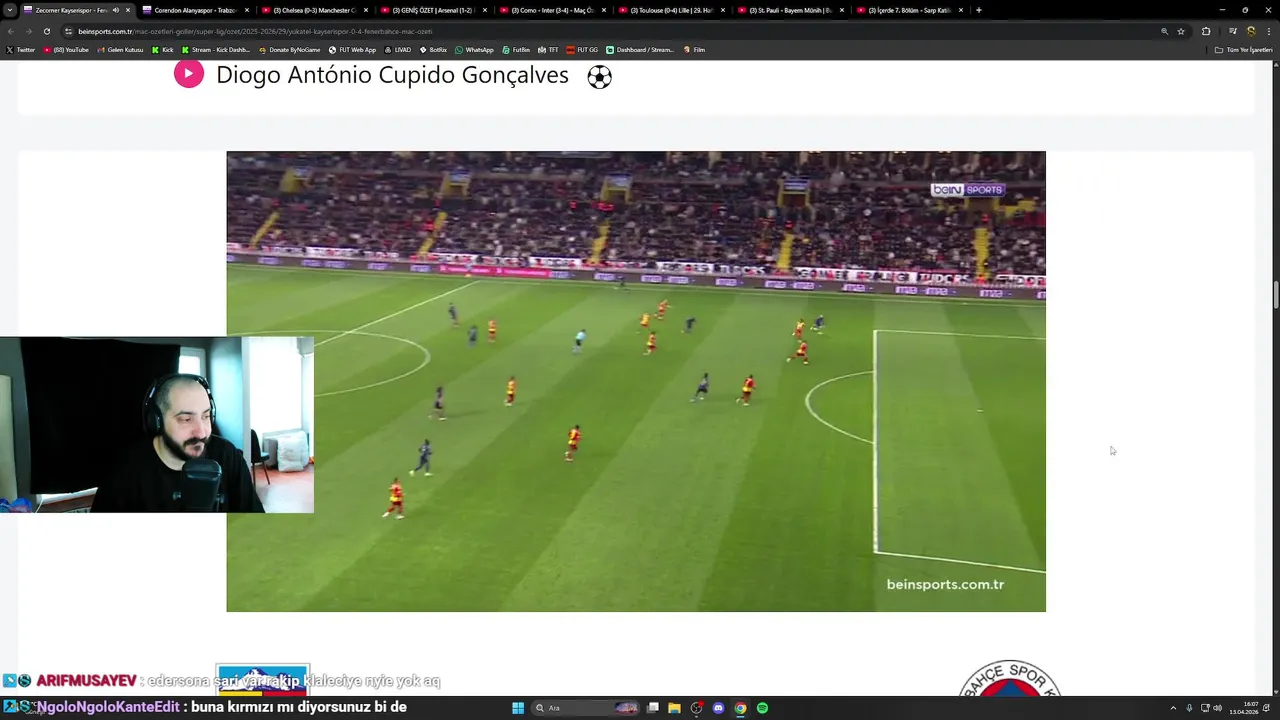Close the Zecorner Kayserispor tab
1280x720 pixels.
128,10
